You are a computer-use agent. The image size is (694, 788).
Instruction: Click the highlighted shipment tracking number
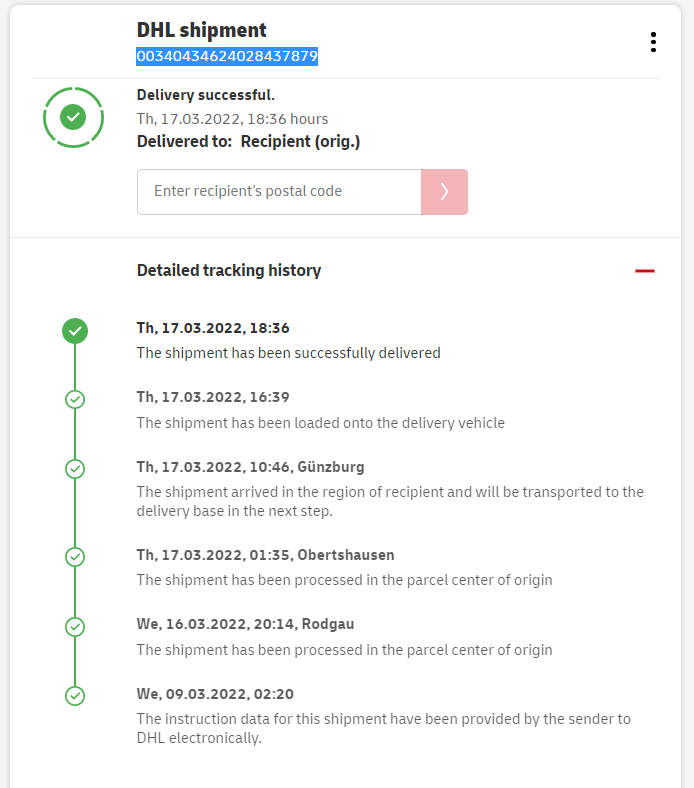(x=227, y=57)
